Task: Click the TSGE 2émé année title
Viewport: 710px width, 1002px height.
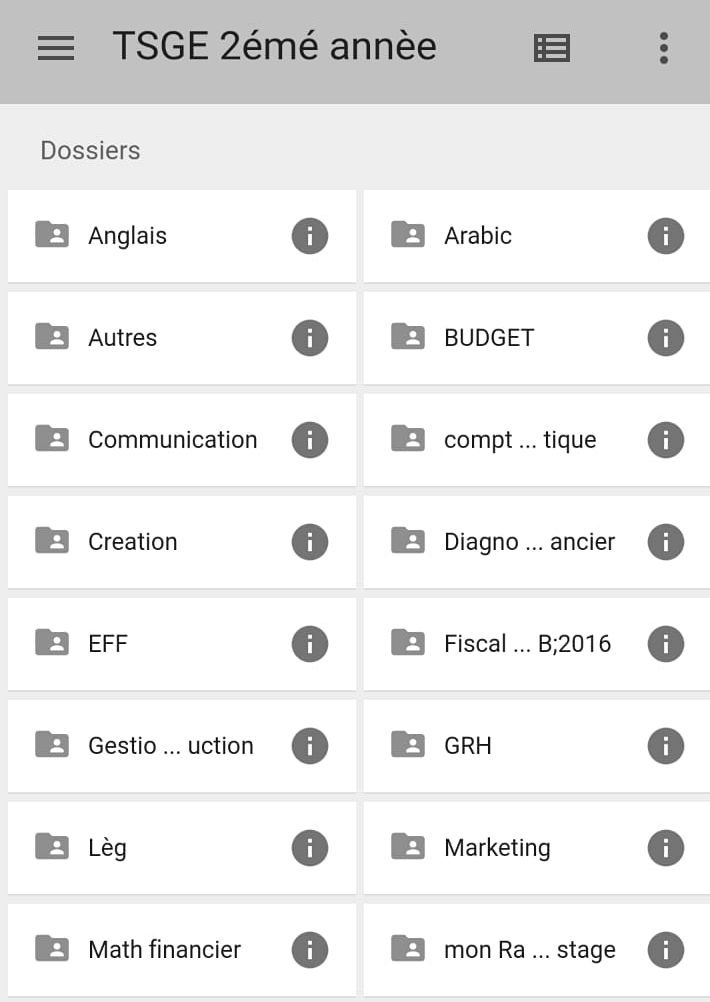Action: pyautogui.click(x=275, y=47)
